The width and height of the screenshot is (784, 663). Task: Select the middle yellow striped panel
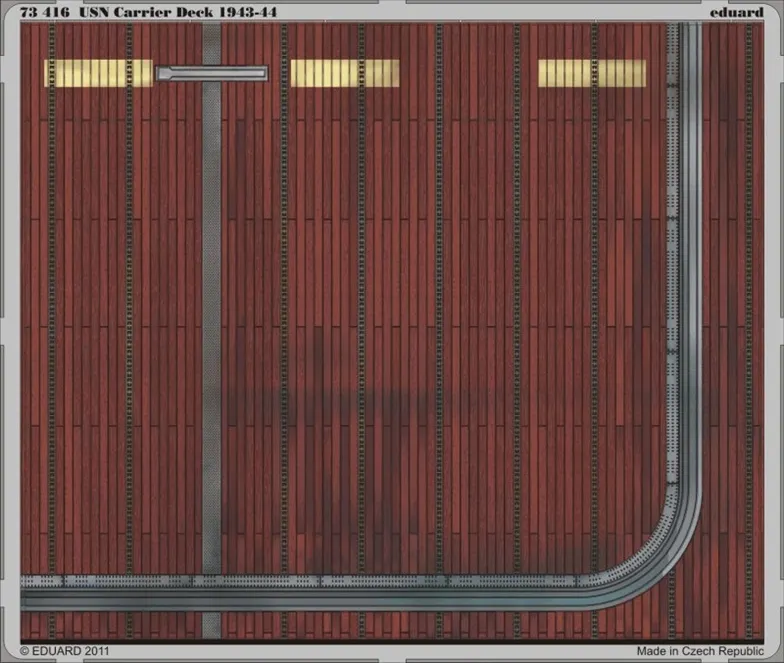pos(344,73)
